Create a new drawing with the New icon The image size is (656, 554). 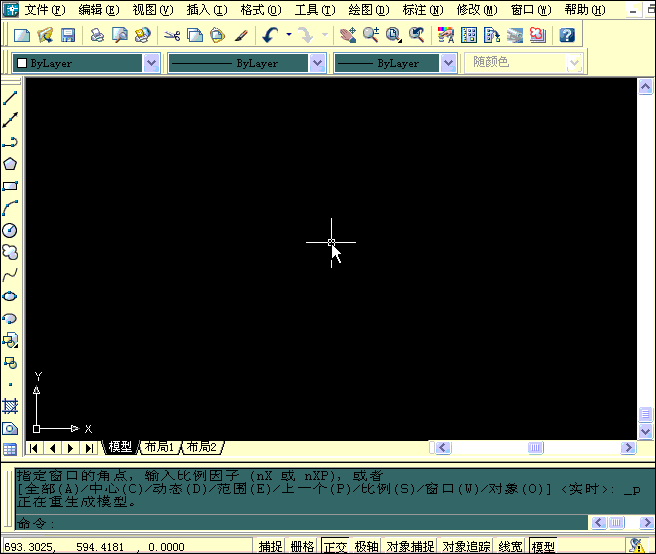[22, 35]
